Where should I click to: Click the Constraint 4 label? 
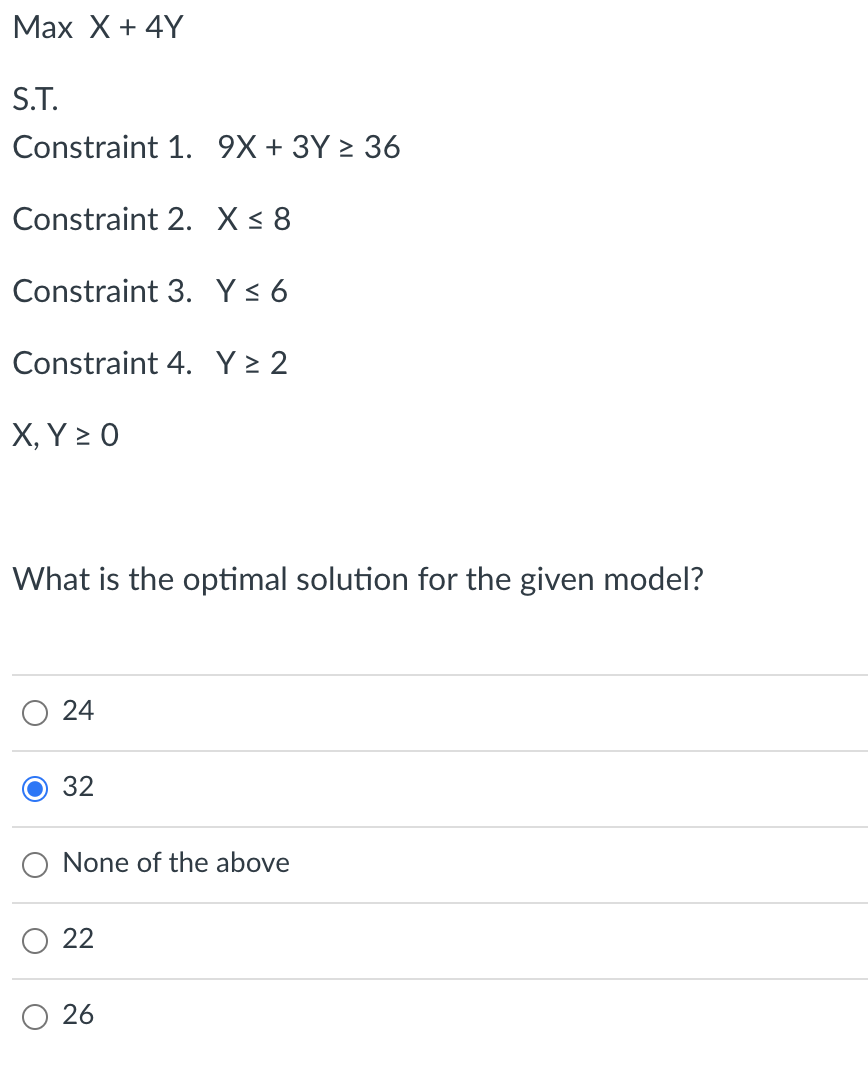point(102,363)
